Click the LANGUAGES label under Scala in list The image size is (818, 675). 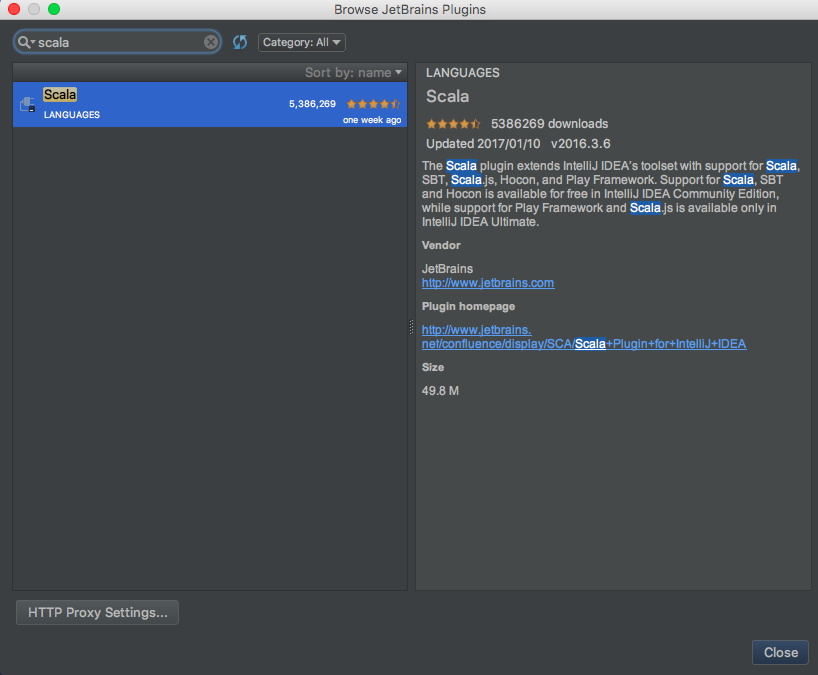pyautogui.click(x=71, y=115)
